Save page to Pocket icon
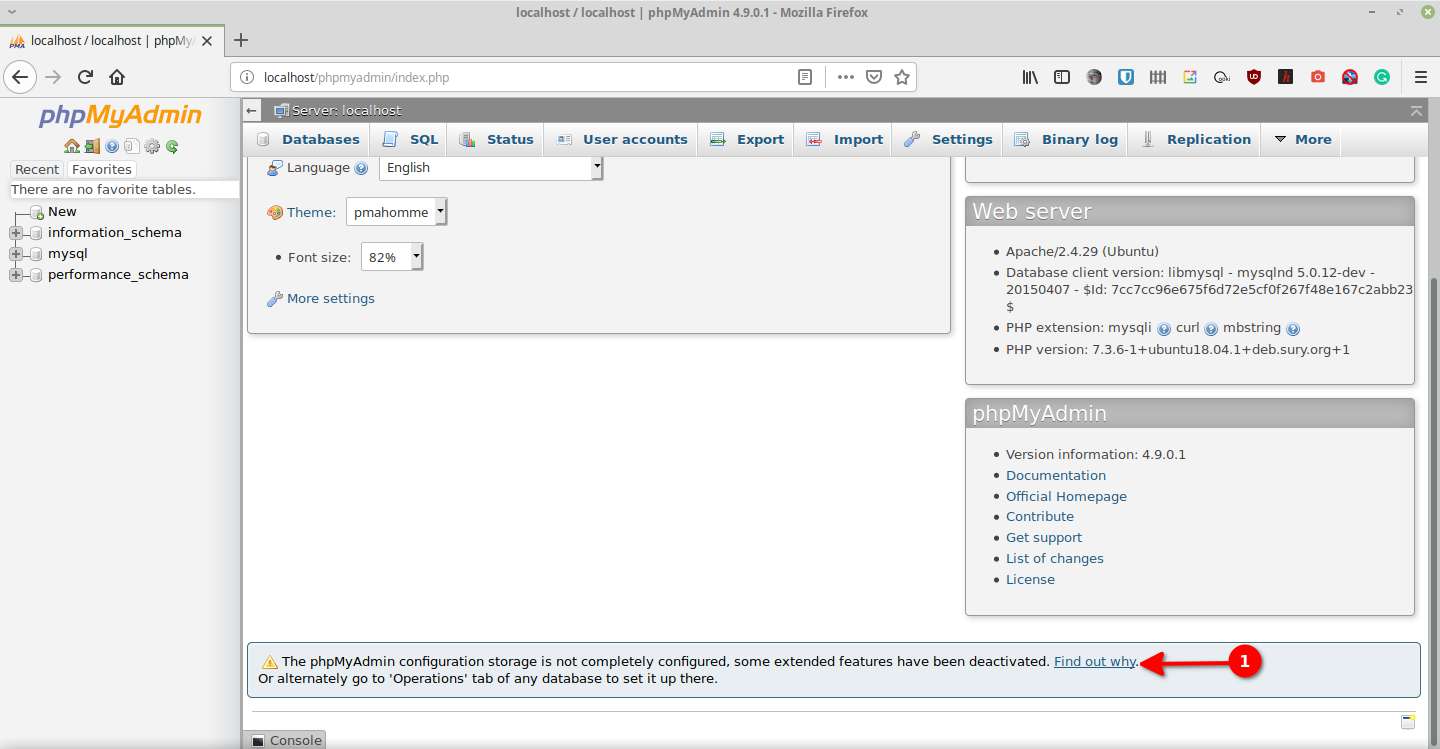 [873, 77]
